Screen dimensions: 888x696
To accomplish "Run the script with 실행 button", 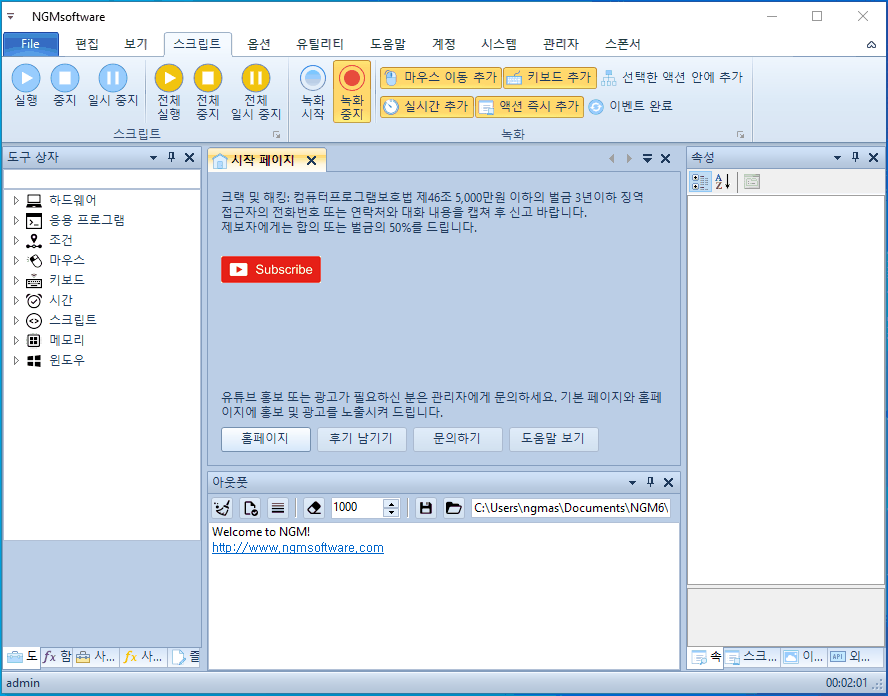I will pyautogui.click(x=26, y=86).
